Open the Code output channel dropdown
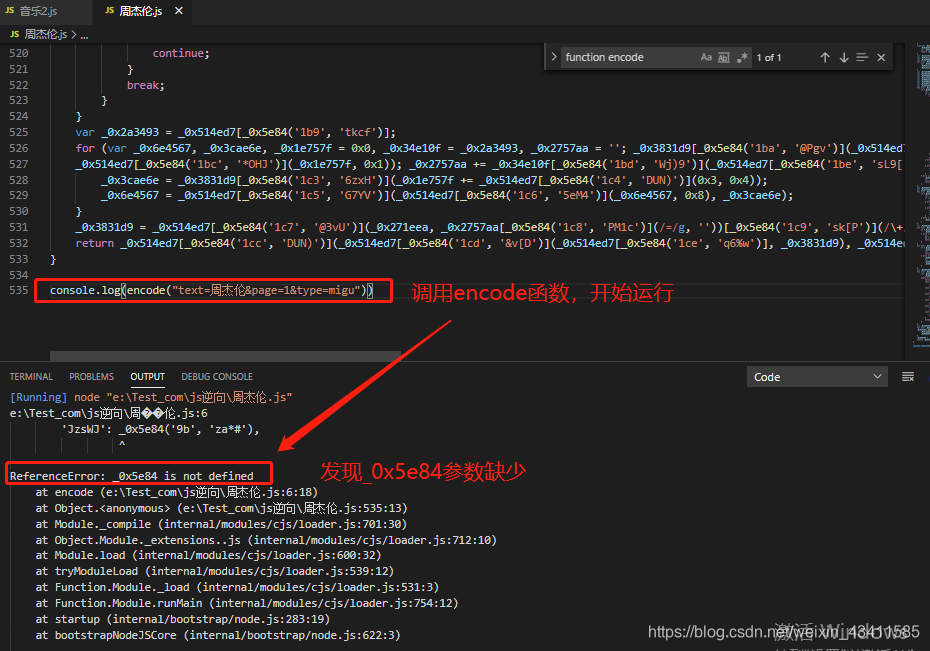 coord(817,377)
